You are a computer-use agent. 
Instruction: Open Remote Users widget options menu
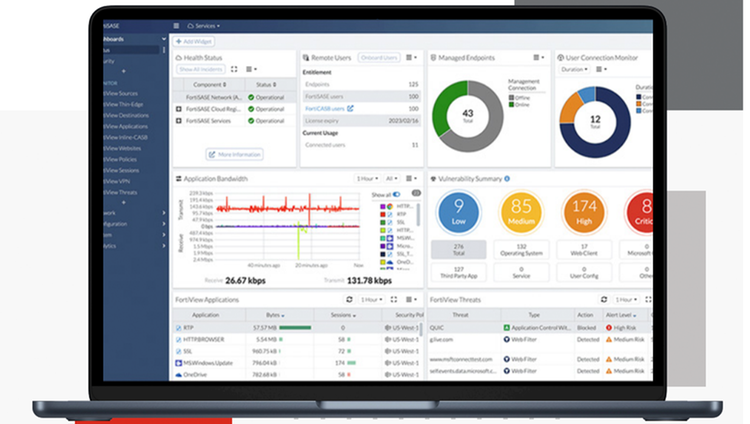[x=411, y=57]
